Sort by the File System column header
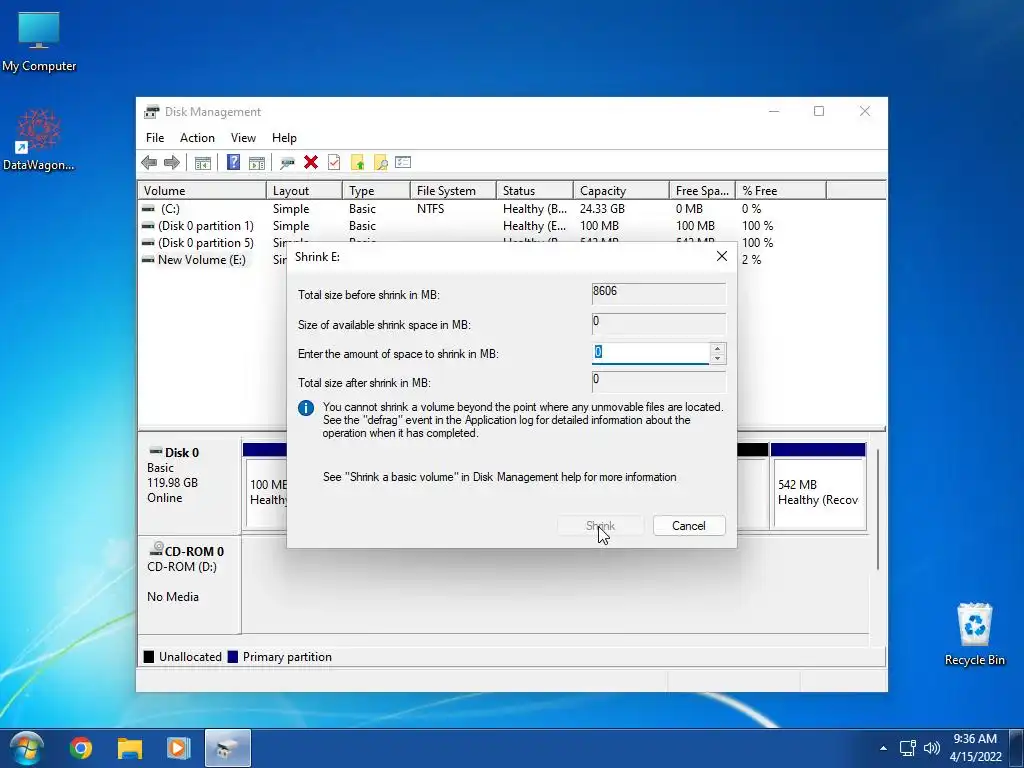 click(453, 191)
